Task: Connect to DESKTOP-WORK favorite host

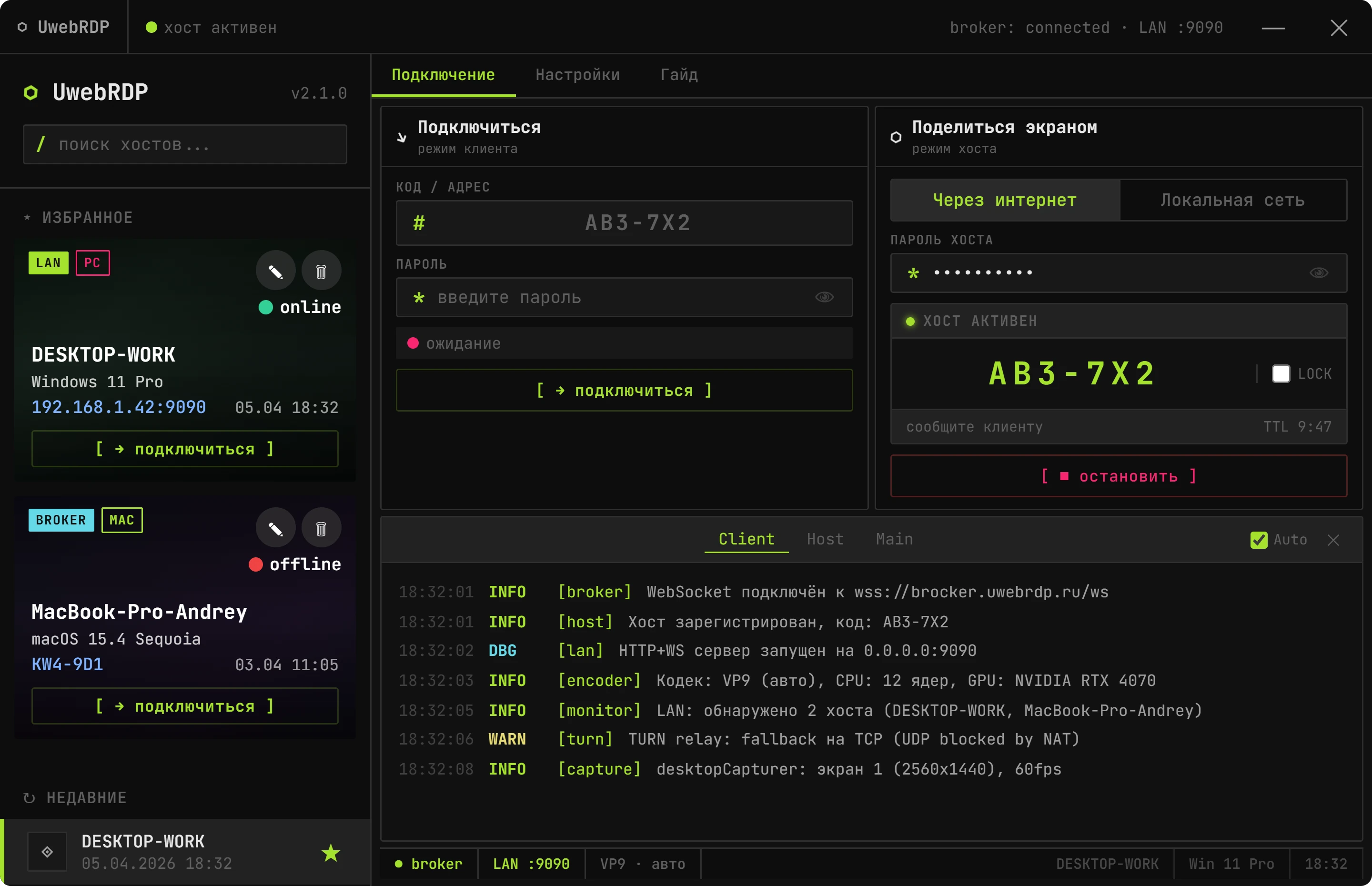Action: [x=185, y=449]
